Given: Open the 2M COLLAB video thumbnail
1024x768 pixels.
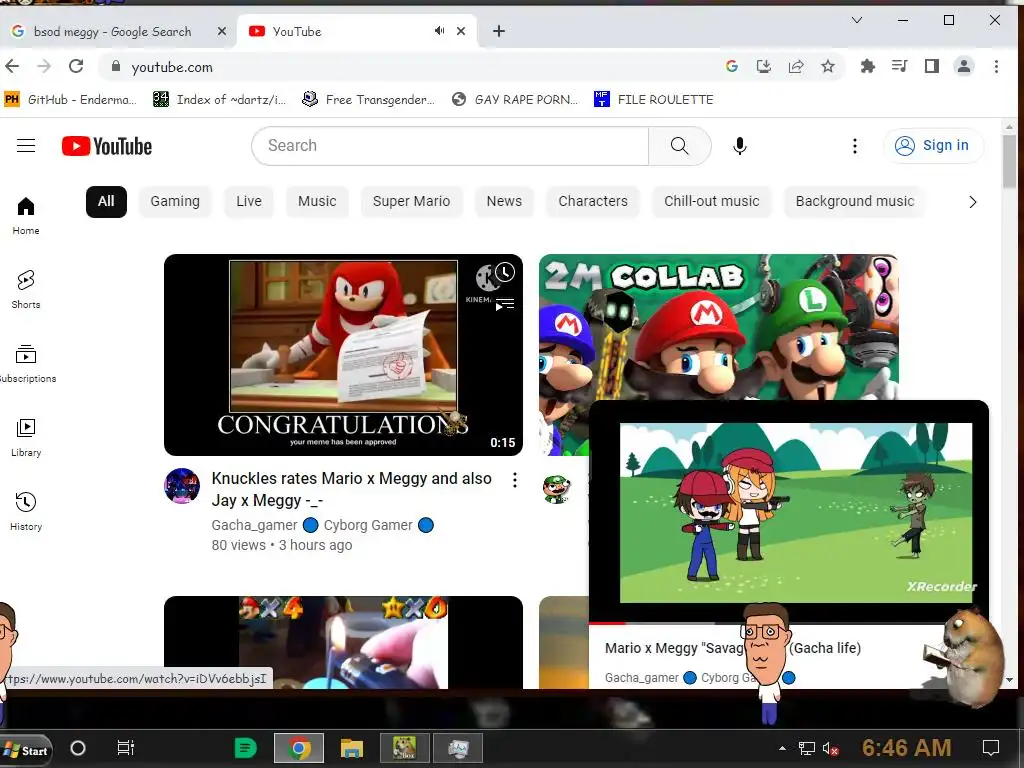Looking at the screenshot, I should pyautogui.click(x=718, y=327).
